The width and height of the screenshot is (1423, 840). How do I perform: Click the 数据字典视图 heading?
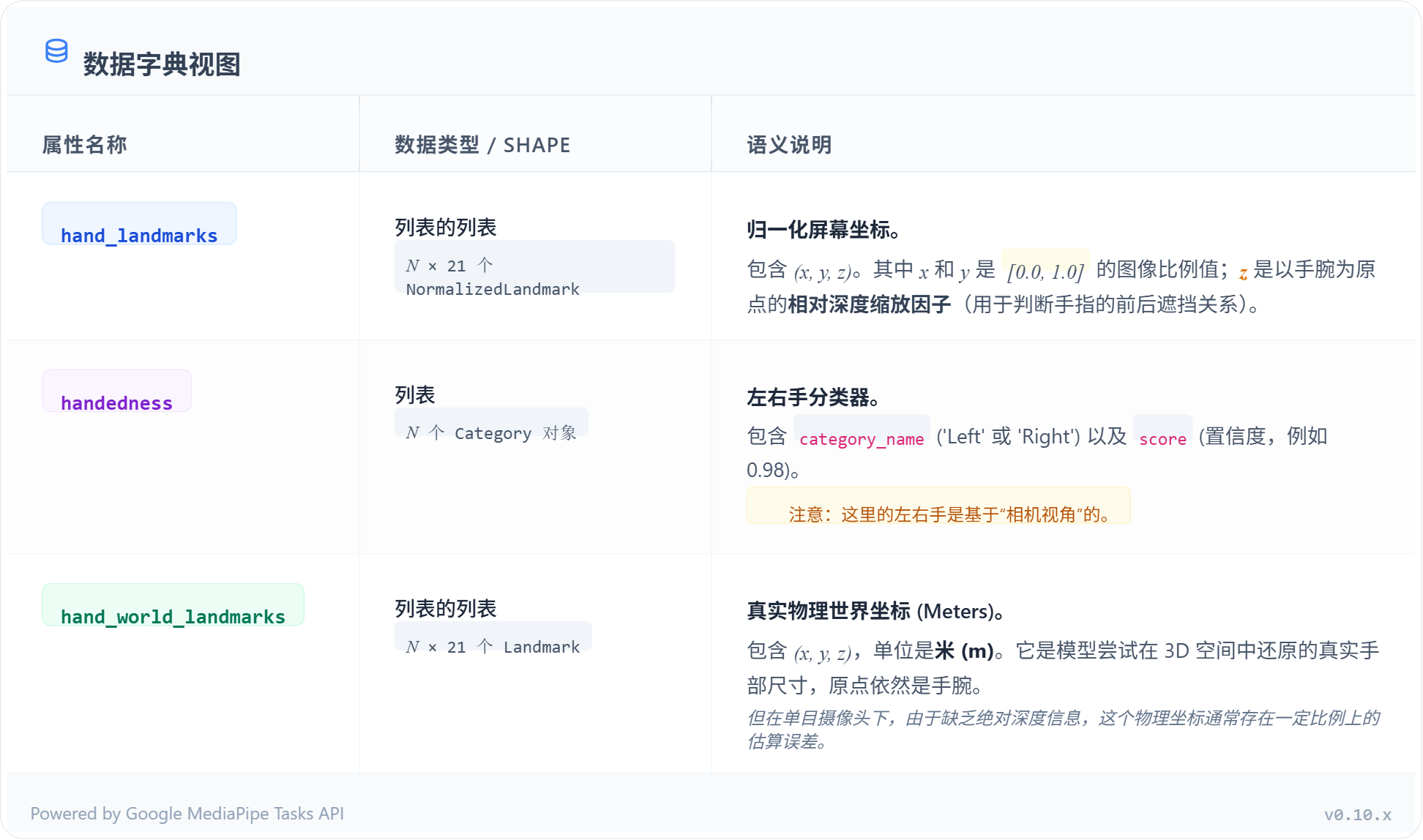click(x=162, y=64)
